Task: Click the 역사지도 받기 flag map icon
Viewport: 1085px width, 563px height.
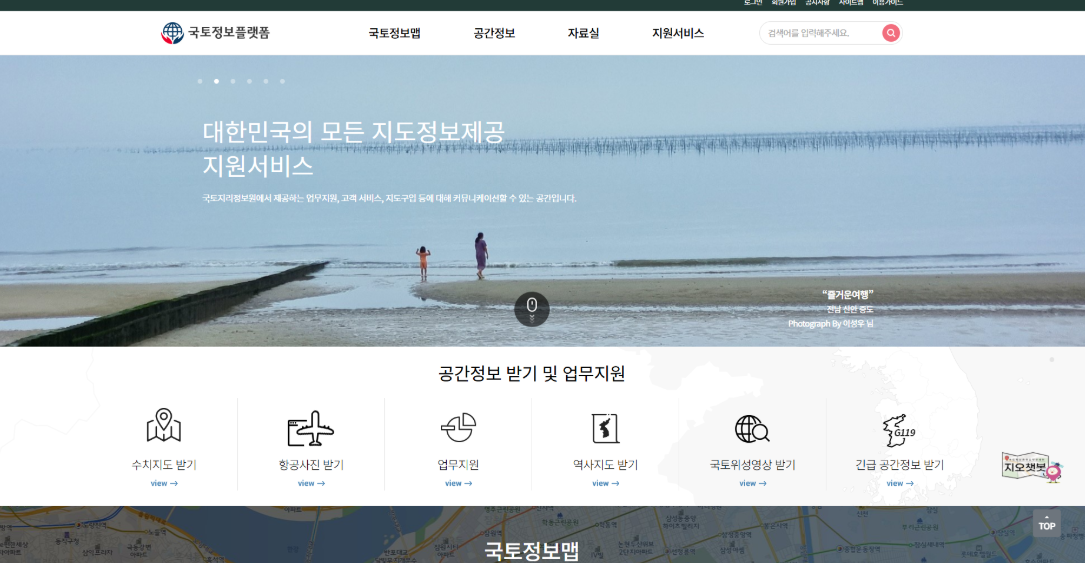Action: pos(605,428)
